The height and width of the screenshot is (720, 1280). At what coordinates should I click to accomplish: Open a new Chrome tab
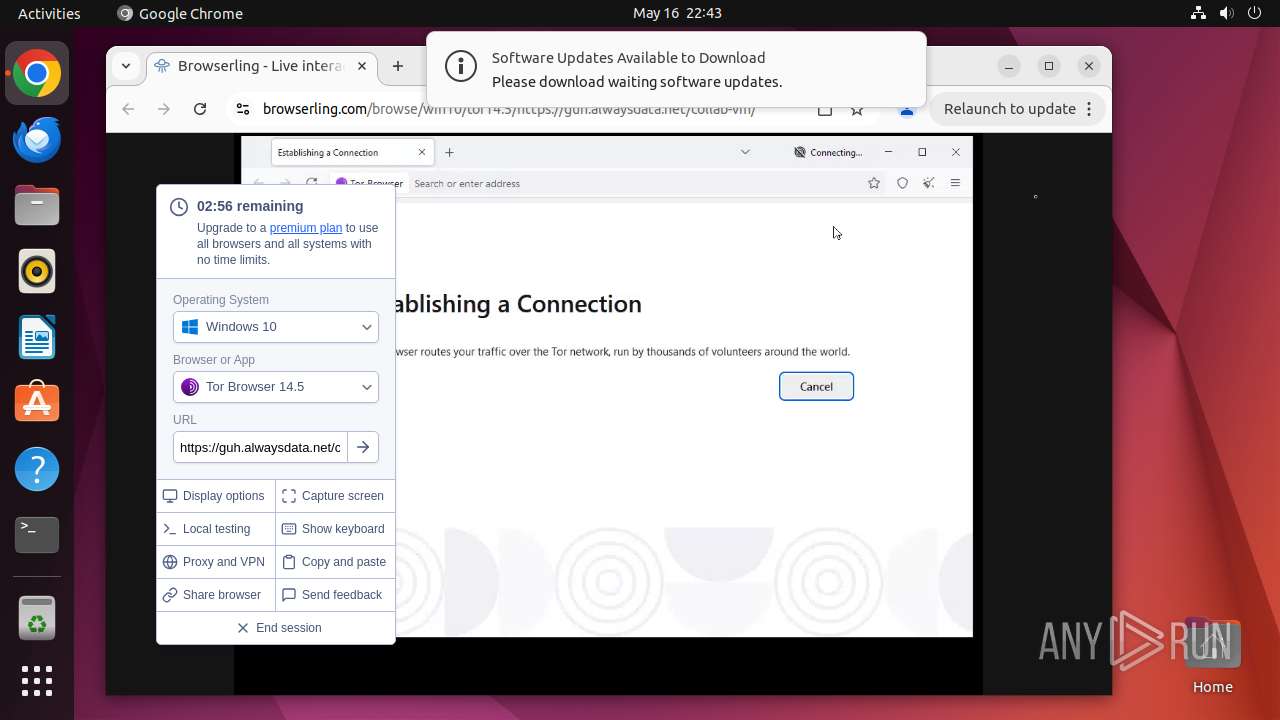[x=398, y=66]
